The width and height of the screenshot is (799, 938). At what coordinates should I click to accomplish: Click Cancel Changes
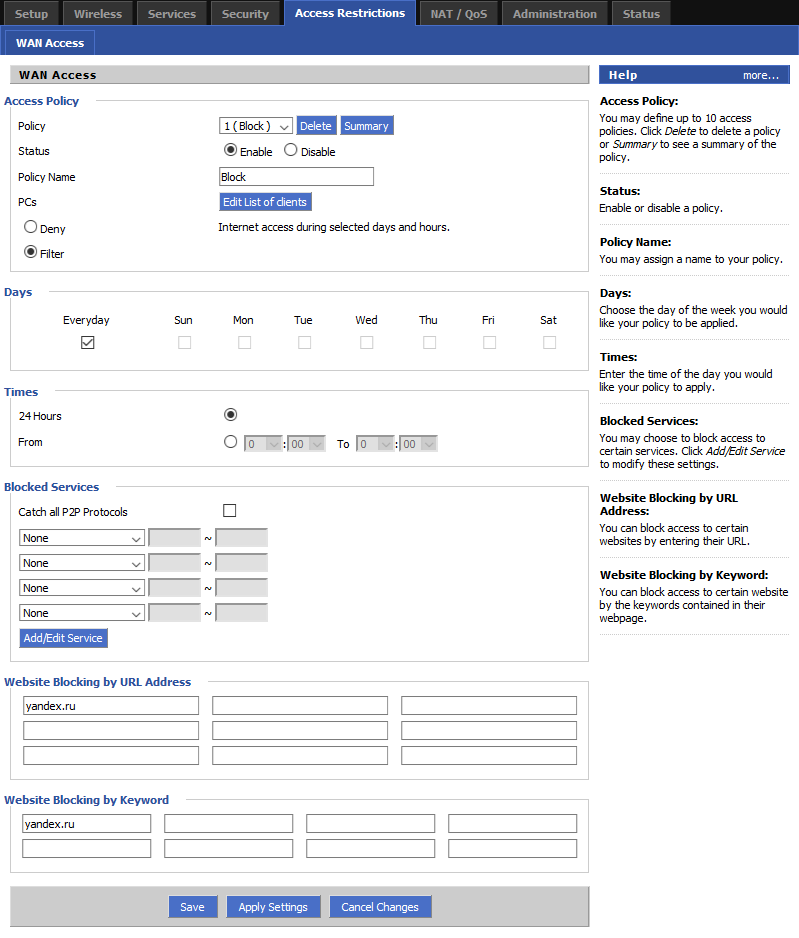[380, 907]
